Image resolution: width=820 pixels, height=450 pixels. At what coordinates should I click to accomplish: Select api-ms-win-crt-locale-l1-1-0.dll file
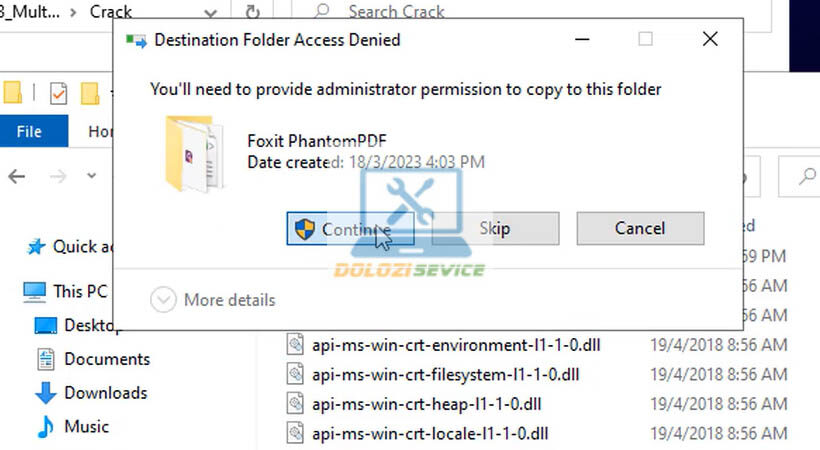point(429,433)
